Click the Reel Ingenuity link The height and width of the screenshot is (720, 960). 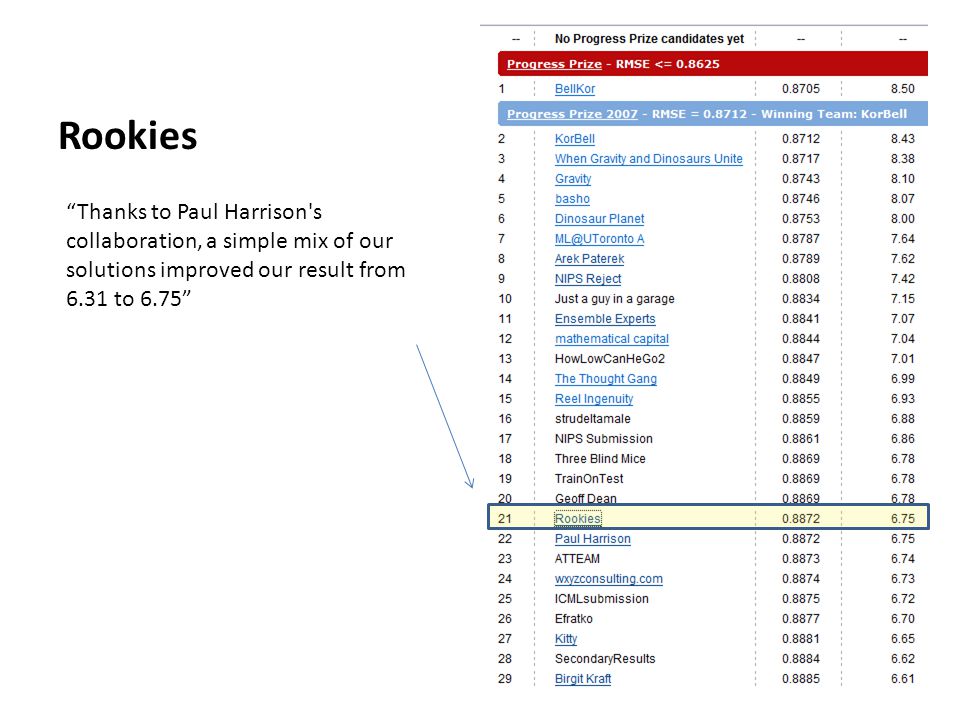[x=594, y=399]
